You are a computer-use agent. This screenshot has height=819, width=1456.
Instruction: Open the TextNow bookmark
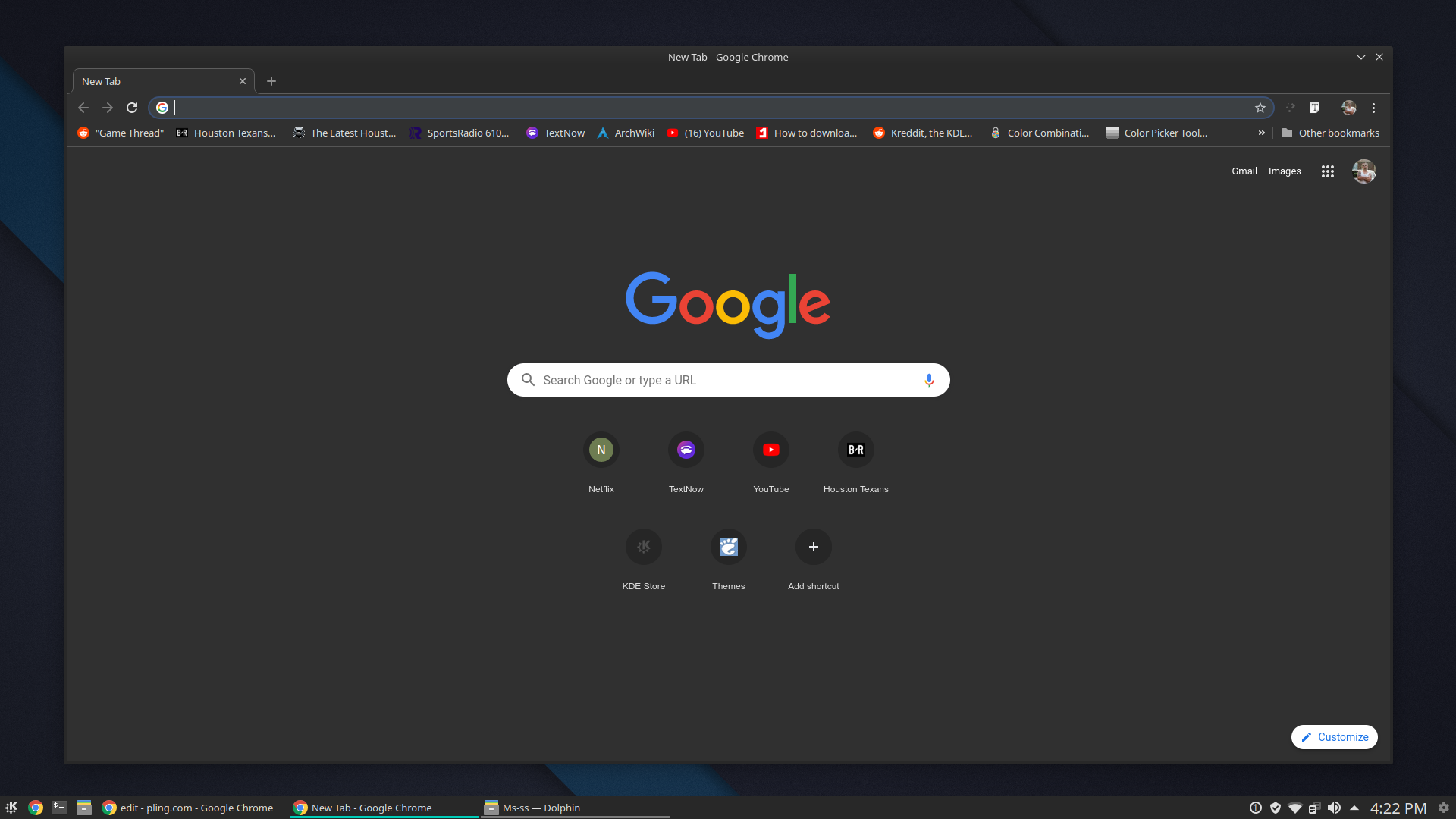(556, 133)
